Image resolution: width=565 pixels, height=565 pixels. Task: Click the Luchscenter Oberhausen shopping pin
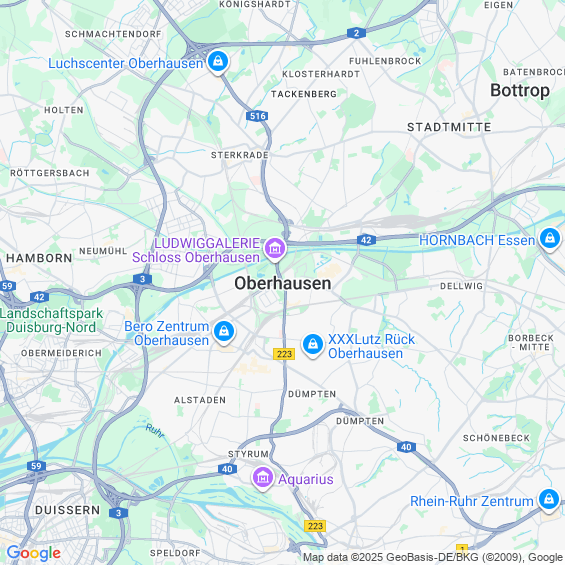[x=218, y=62]
